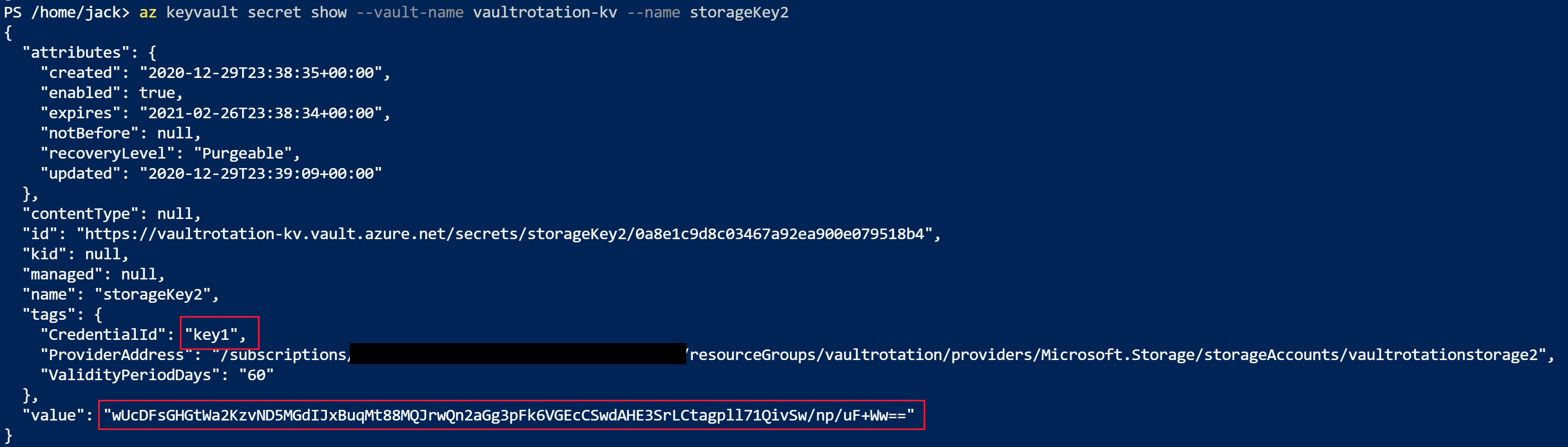Click the expires date value
This screenshot has height=447, width=1568.
click(261, 113)
